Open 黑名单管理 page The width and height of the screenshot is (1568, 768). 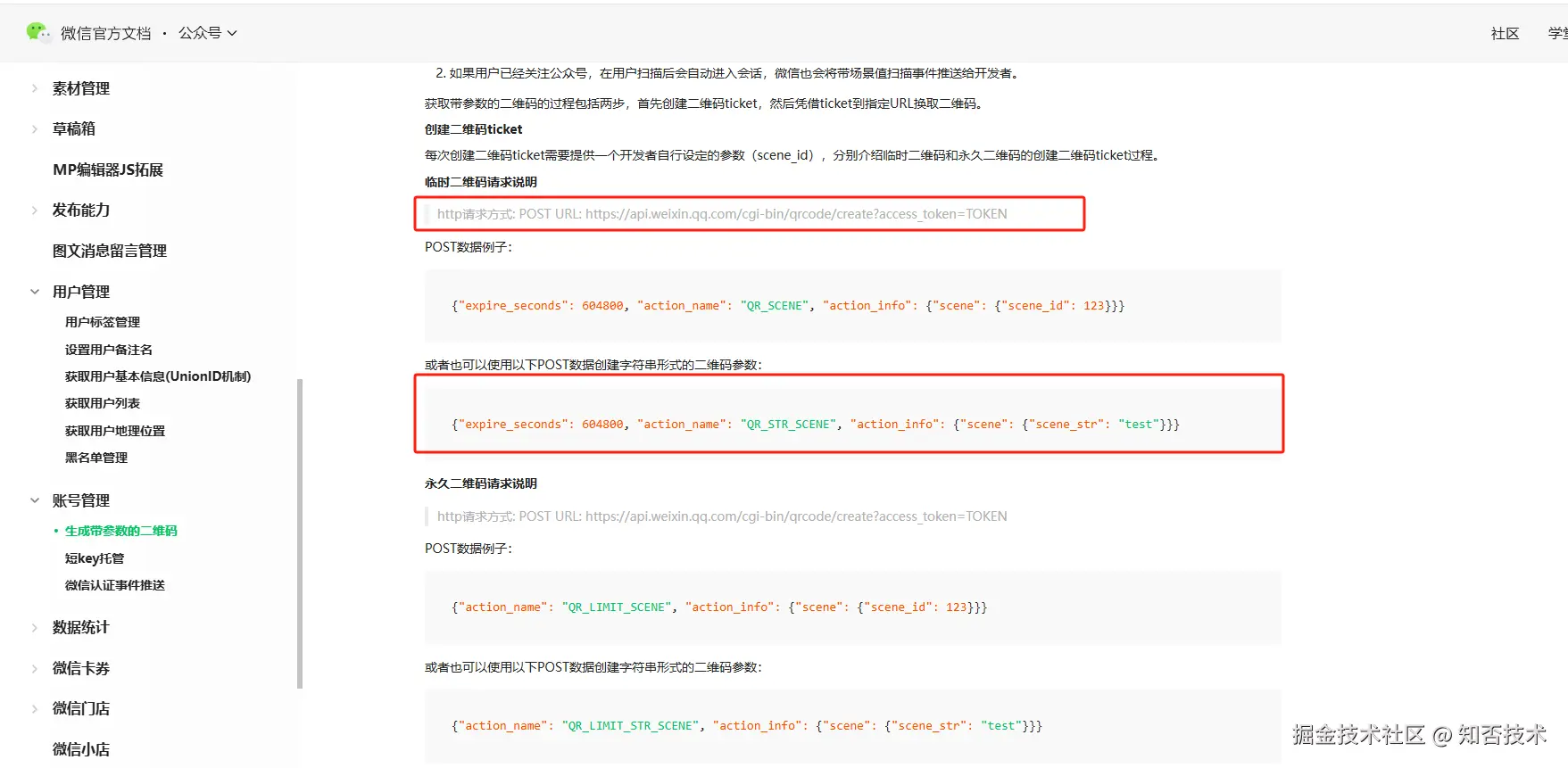click(96, 458)
